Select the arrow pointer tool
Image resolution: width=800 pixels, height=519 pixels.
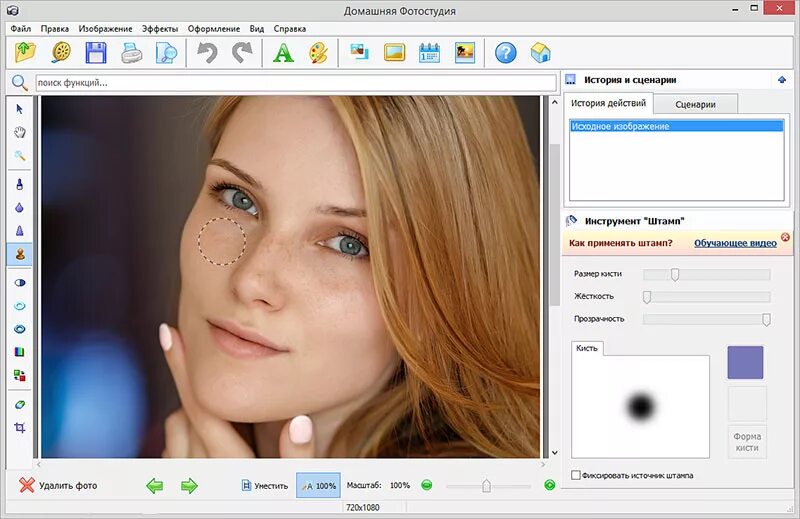point(19,109)
